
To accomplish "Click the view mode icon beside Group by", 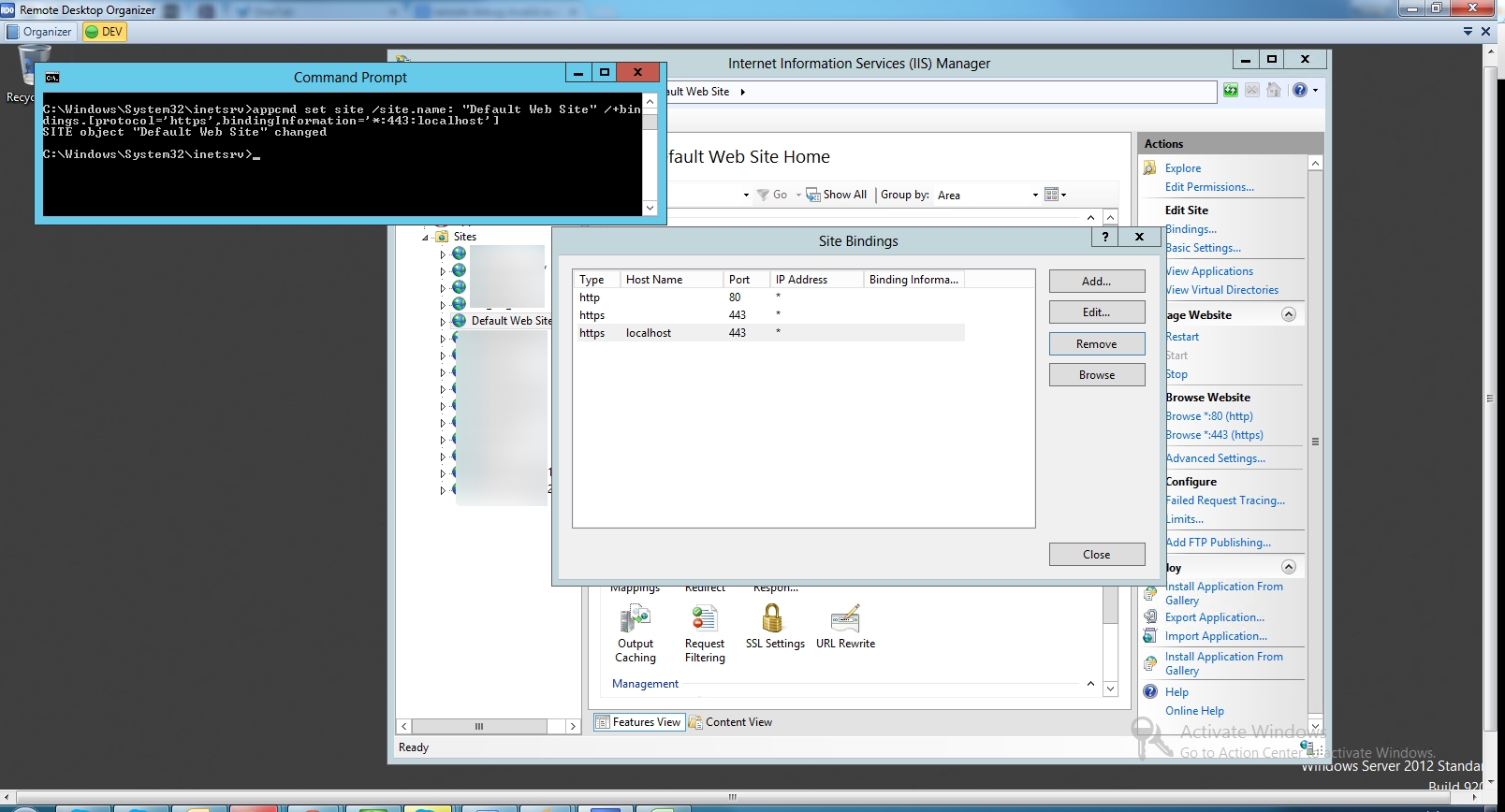I will [x=1051, y=195].
